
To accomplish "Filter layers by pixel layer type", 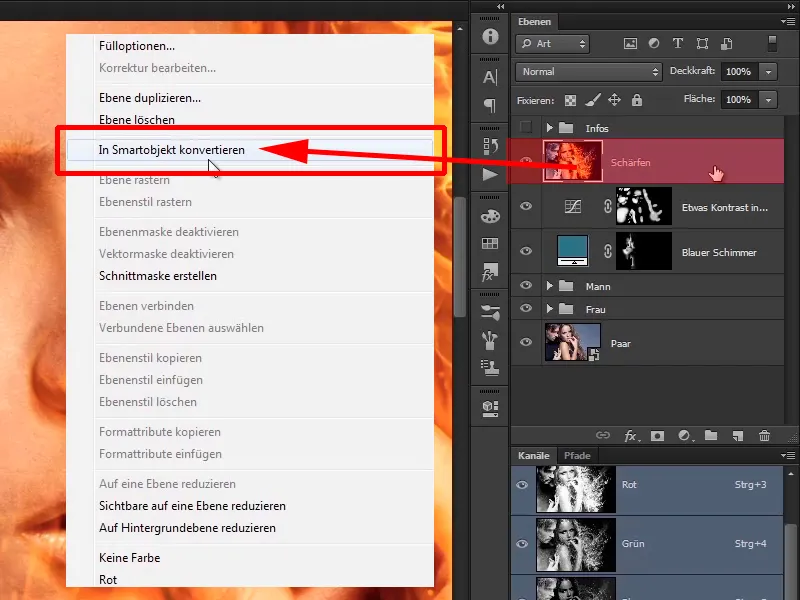I will tap(630, 44).
